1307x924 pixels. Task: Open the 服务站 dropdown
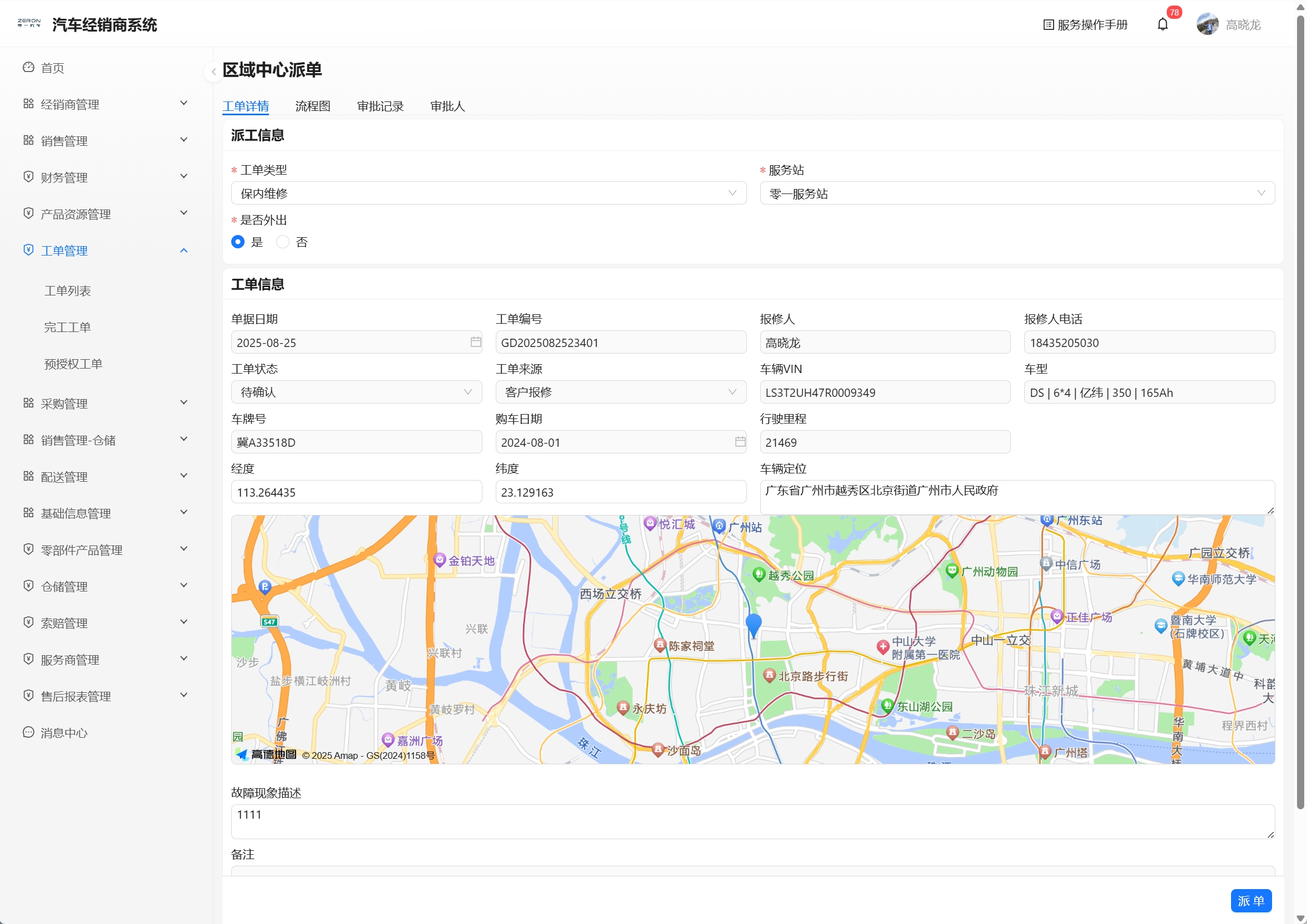click(x=1017, y=193)
